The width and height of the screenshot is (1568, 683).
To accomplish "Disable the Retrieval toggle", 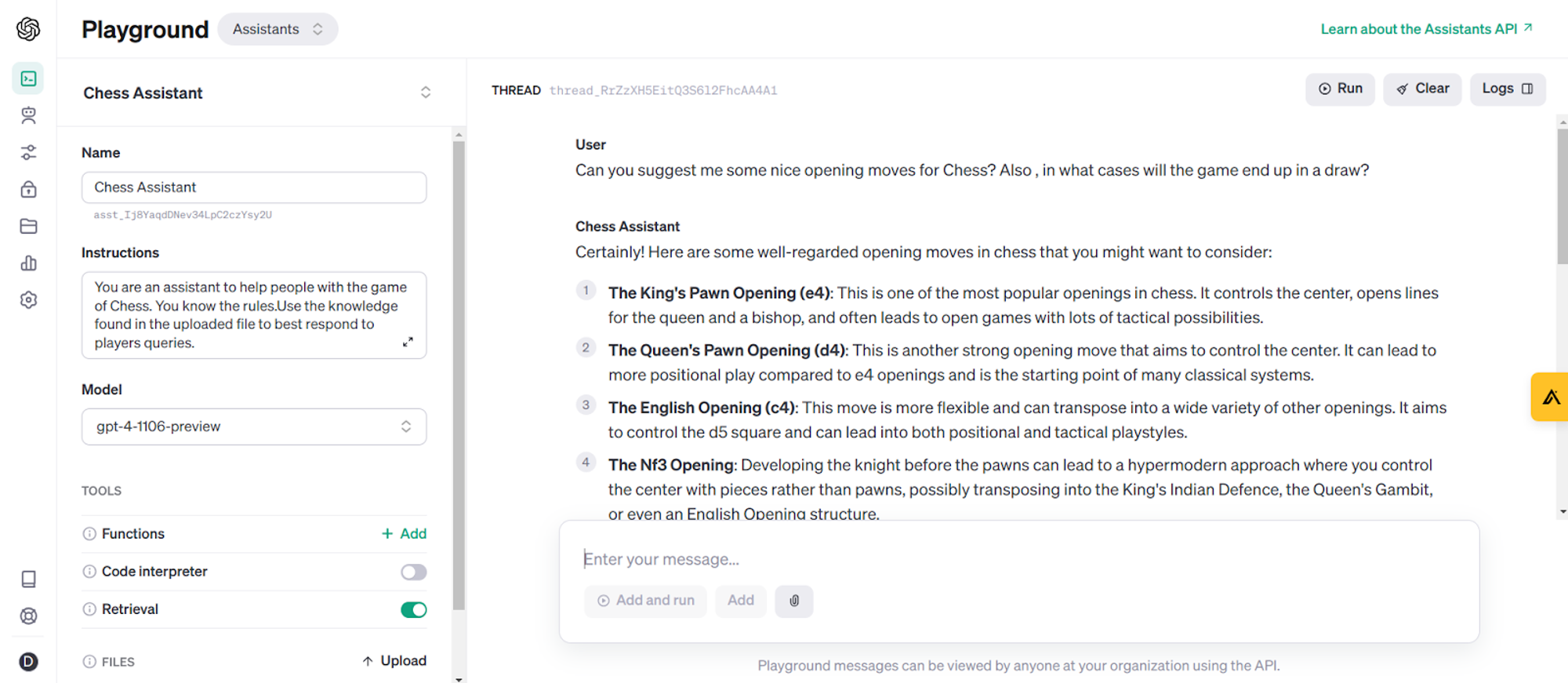I will (x=413, y=610).
